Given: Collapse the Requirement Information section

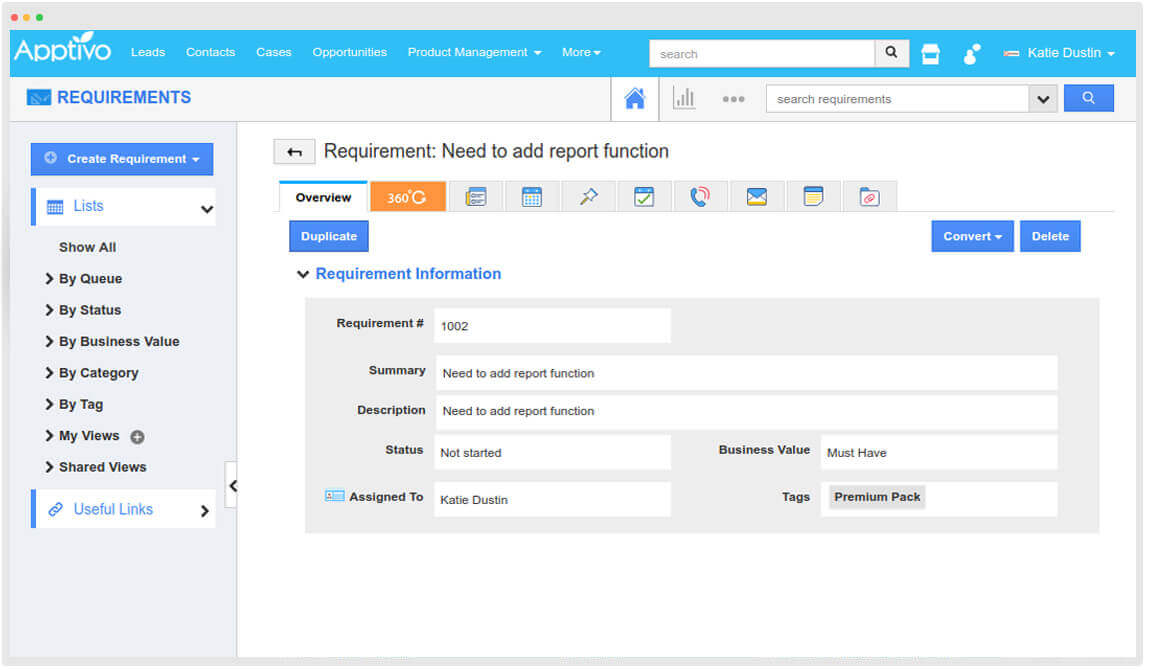Looking at the screenshot, I should click(x=303, y=274).
